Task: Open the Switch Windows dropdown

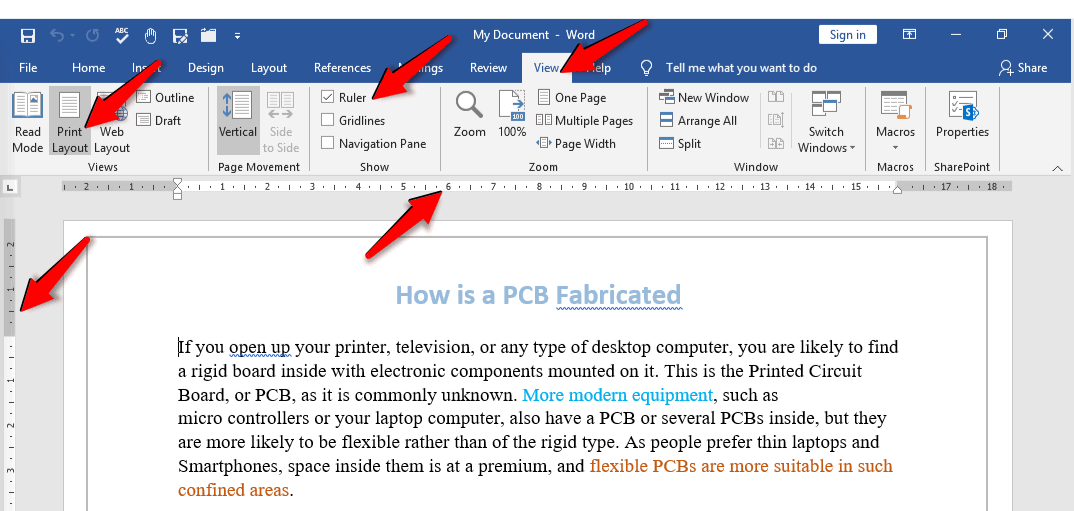Action: [x=827, y=122]
